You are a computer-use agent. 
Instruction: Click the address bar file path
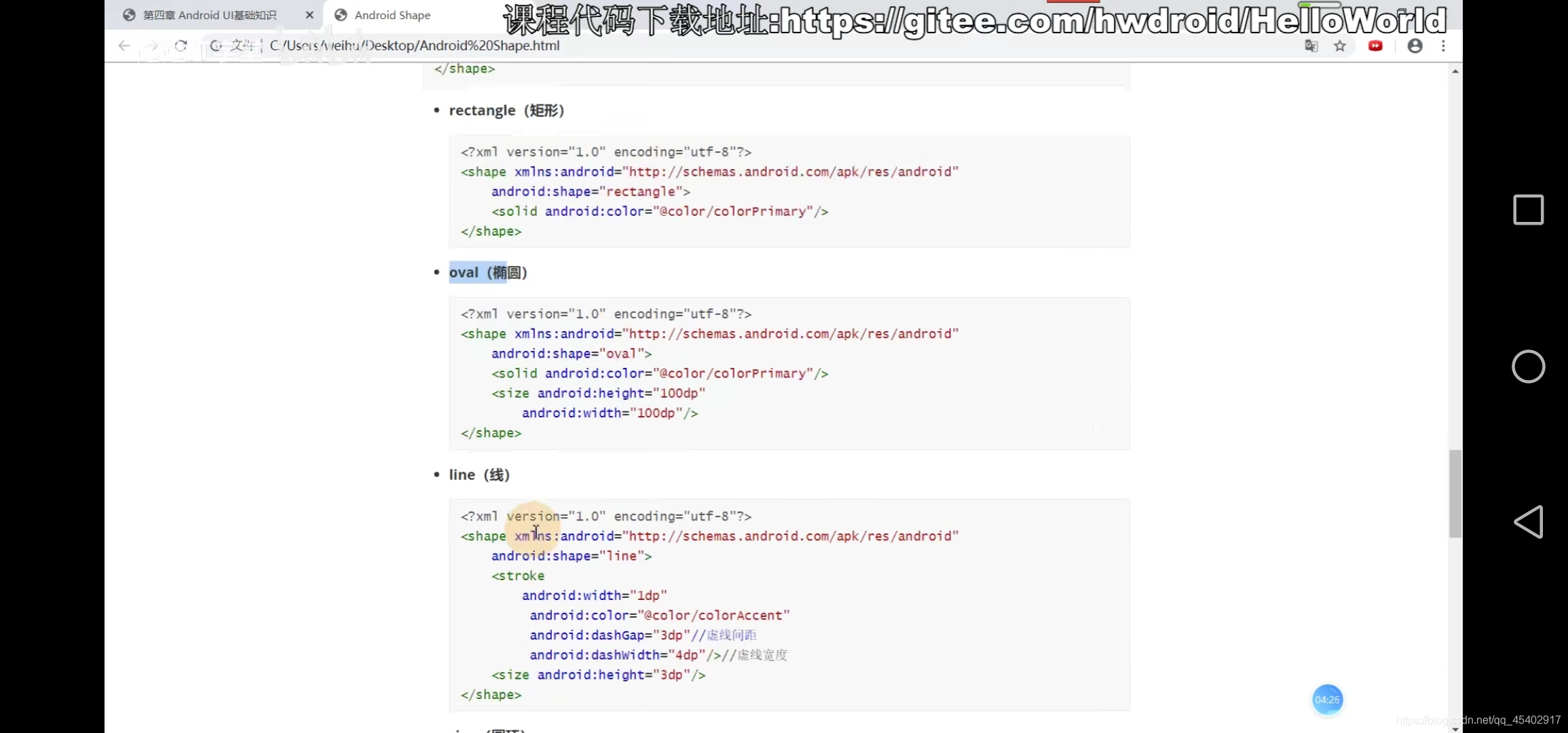coord(414,45)
